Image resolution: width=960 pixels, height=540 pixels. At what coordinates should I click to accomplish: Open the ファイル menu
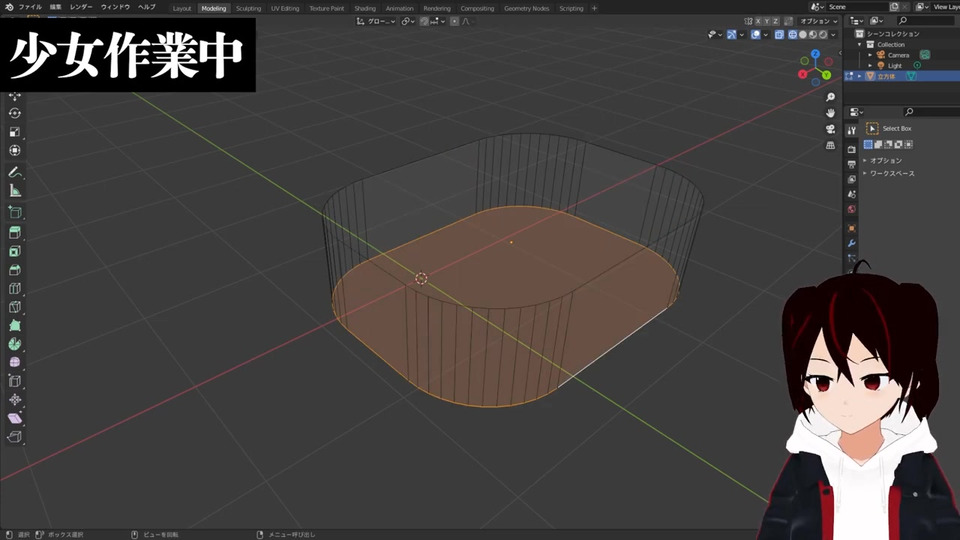30,7
